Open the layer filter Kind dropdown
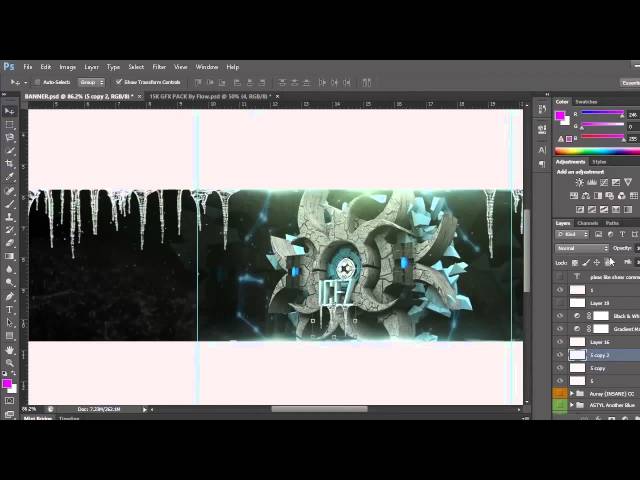 click(573, 234)
